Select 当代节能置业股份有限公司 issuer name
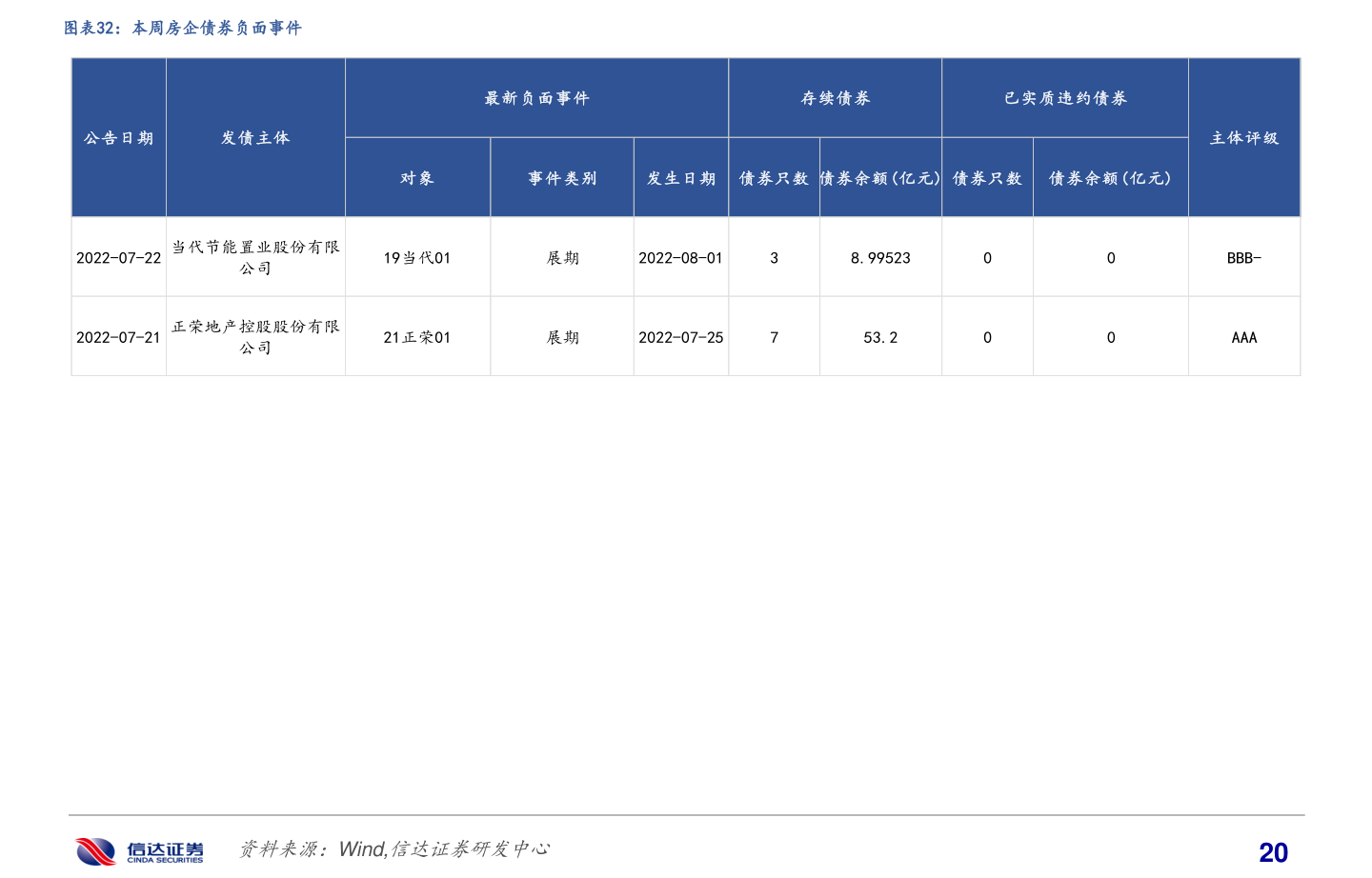 (x=255, y=257)
